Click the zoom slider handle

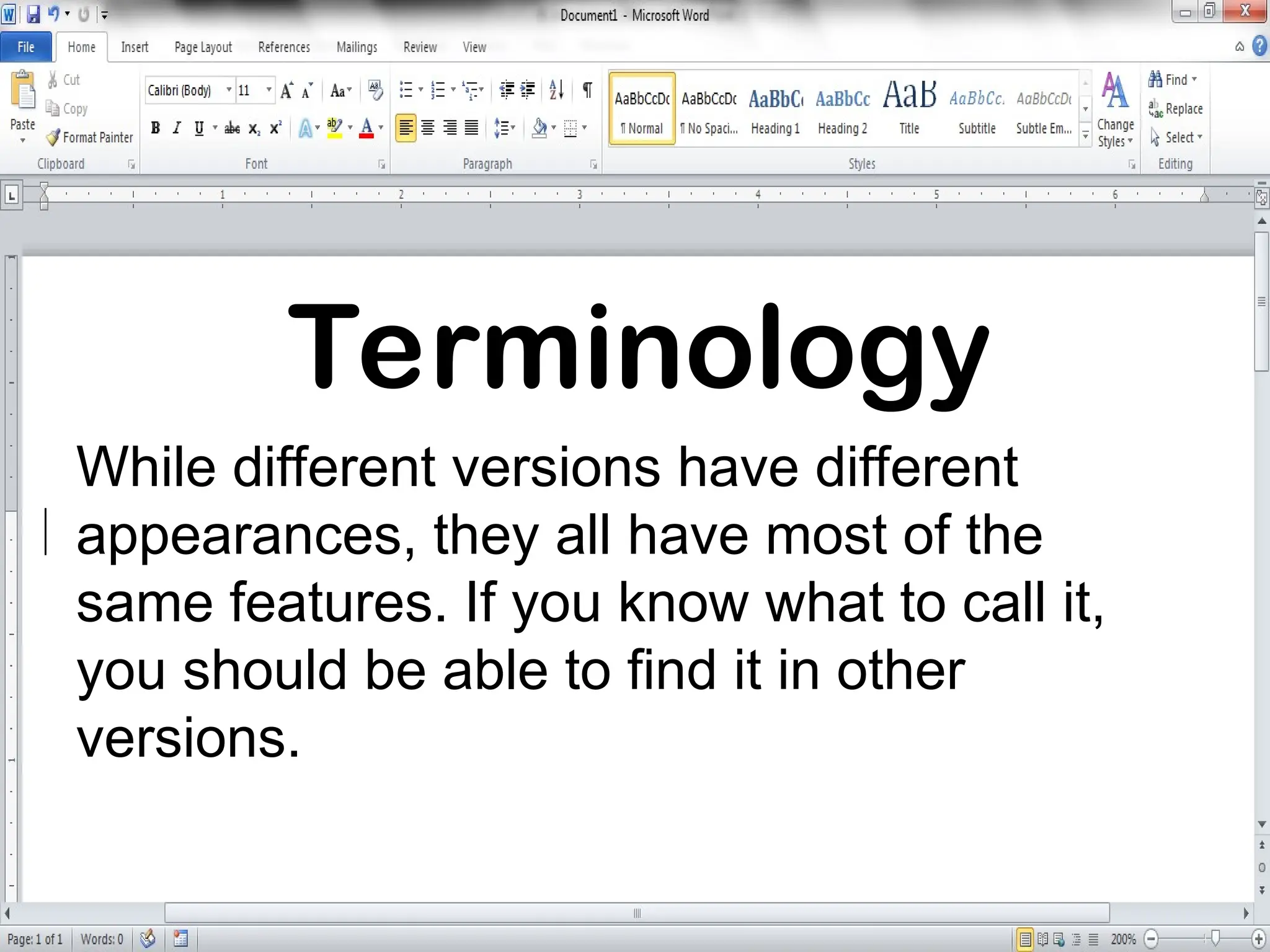click(x=1215, y=938)
